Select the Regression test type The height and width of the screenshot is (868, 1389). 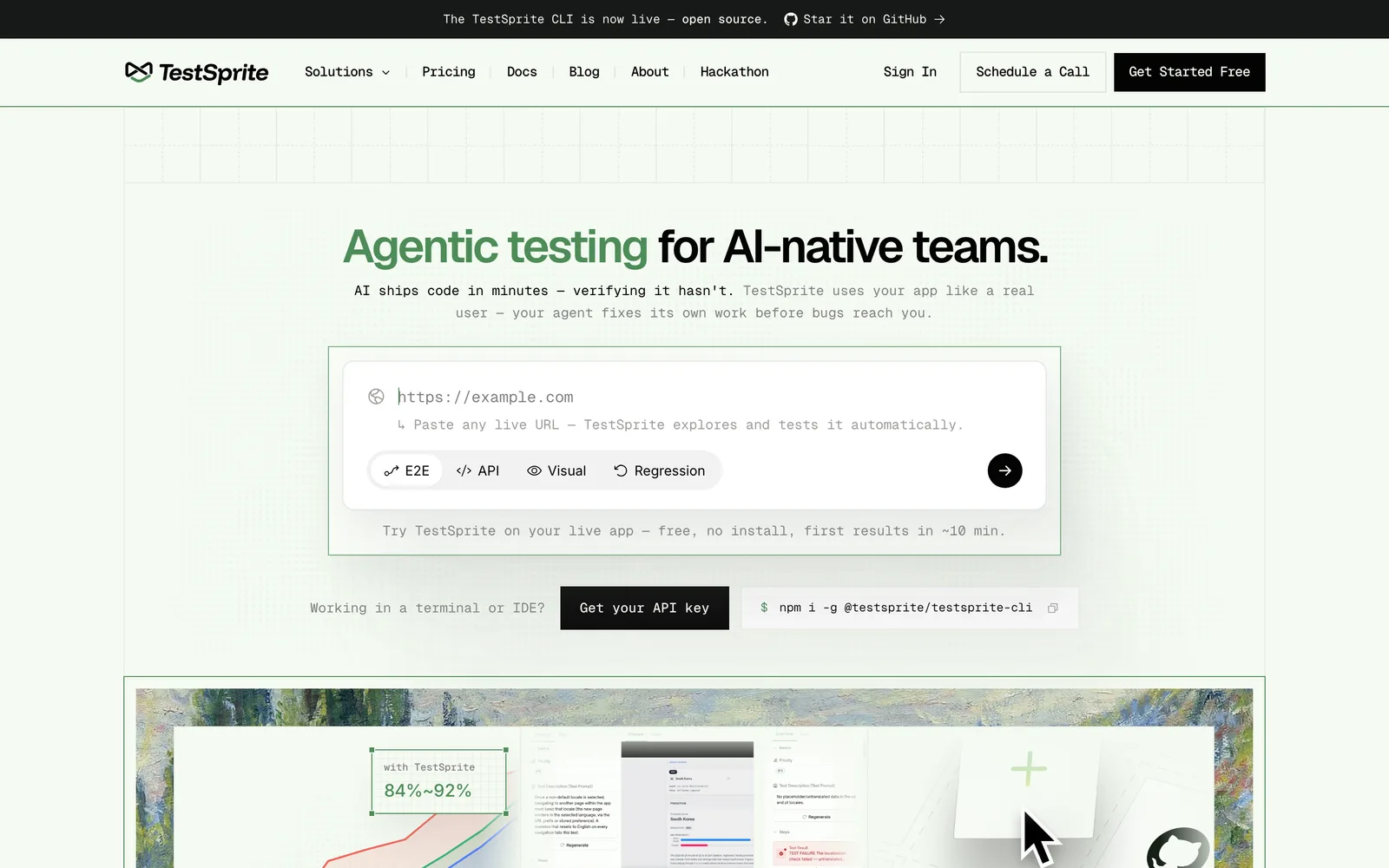coord(659,470)
